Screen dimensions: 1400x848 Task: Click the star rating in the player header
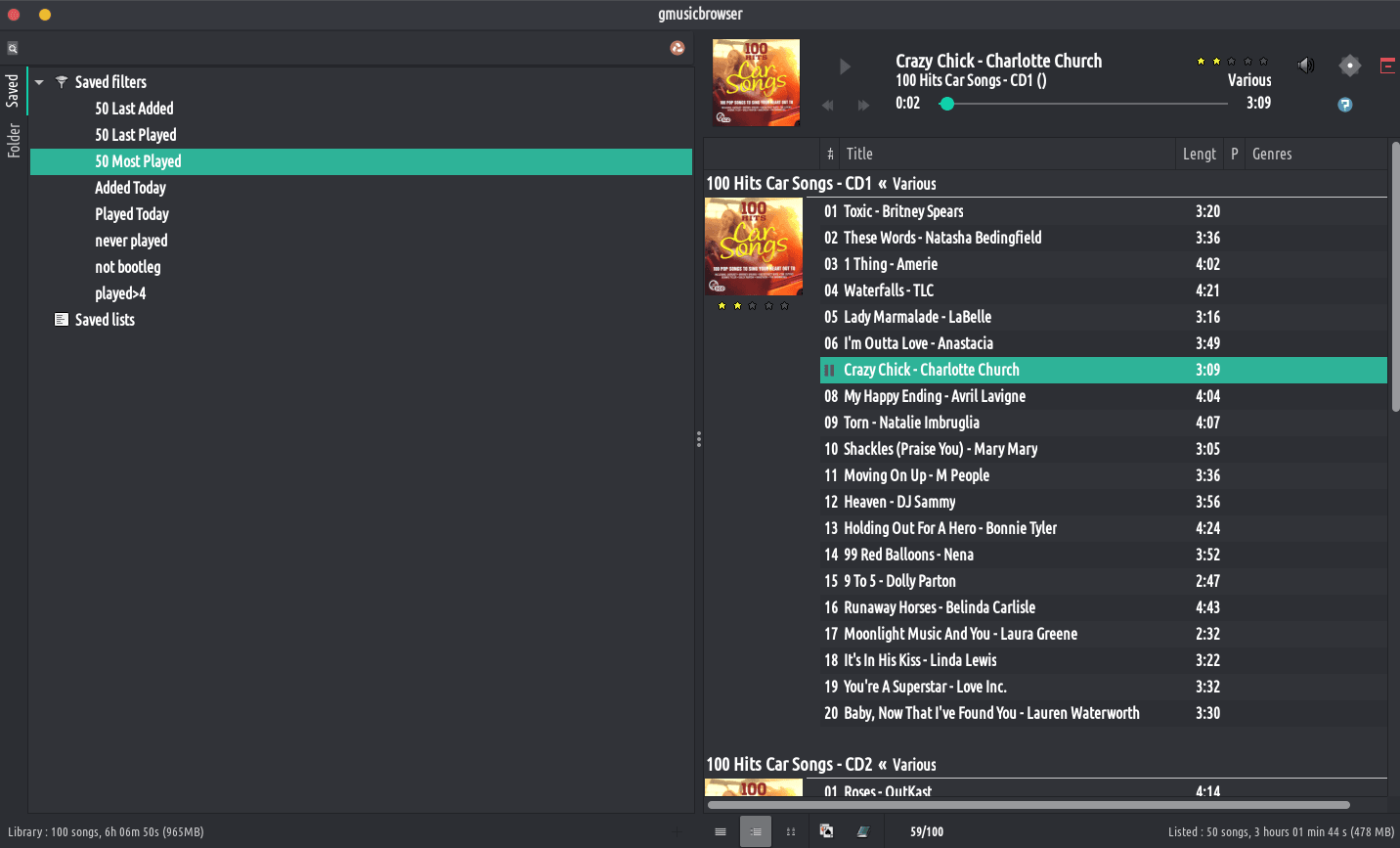[x=1232, y=61]
